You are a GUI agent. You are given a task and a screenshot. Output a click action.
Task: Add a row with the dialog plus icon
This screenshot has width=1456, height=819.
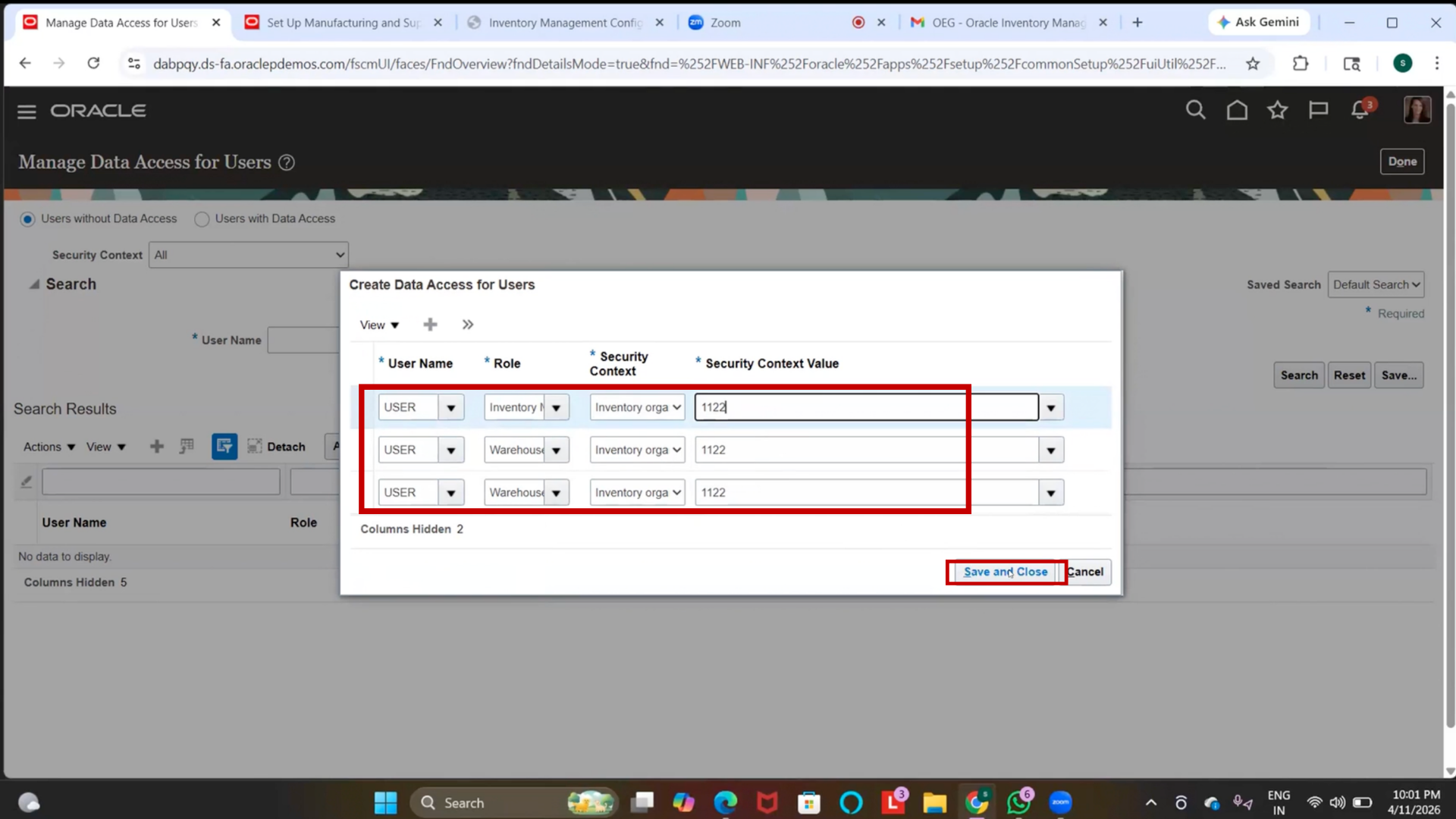click(x=430, y=325)
